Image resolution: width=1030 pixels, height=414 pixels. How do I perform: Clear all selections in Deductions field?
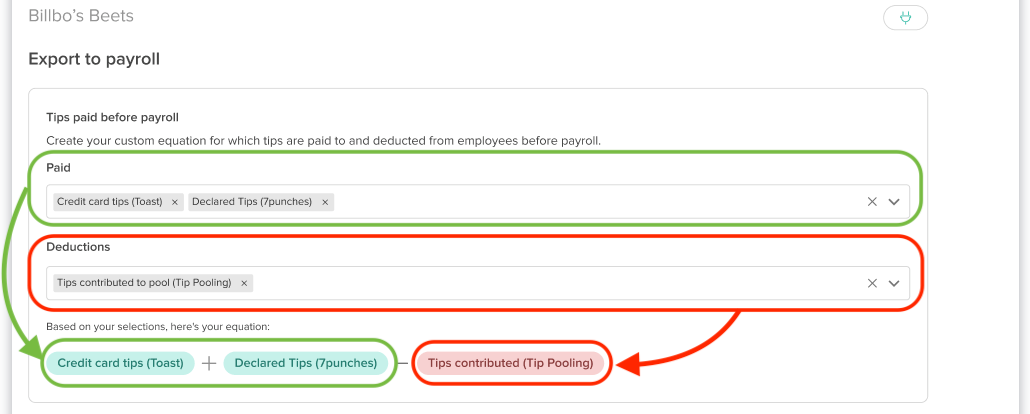[872, 283]
